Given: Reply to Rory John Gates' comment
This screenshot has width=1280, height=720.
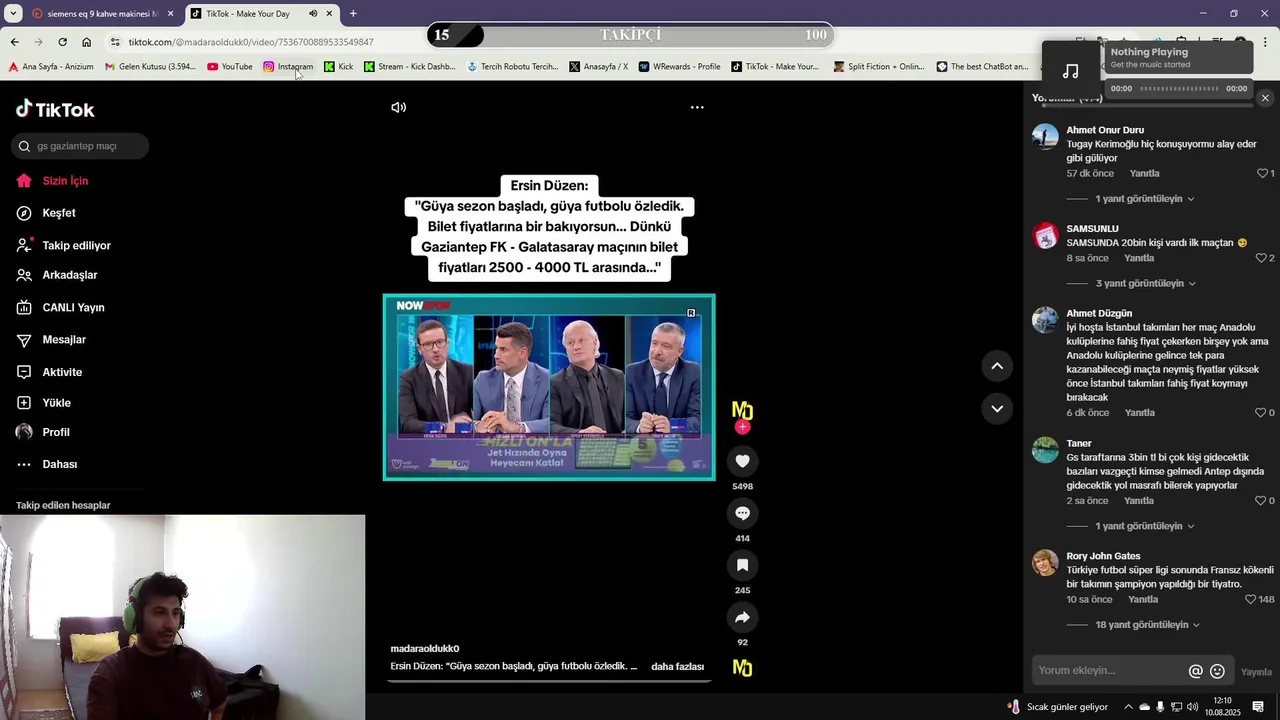Looking at the screenshot, I should [1143, 599].
